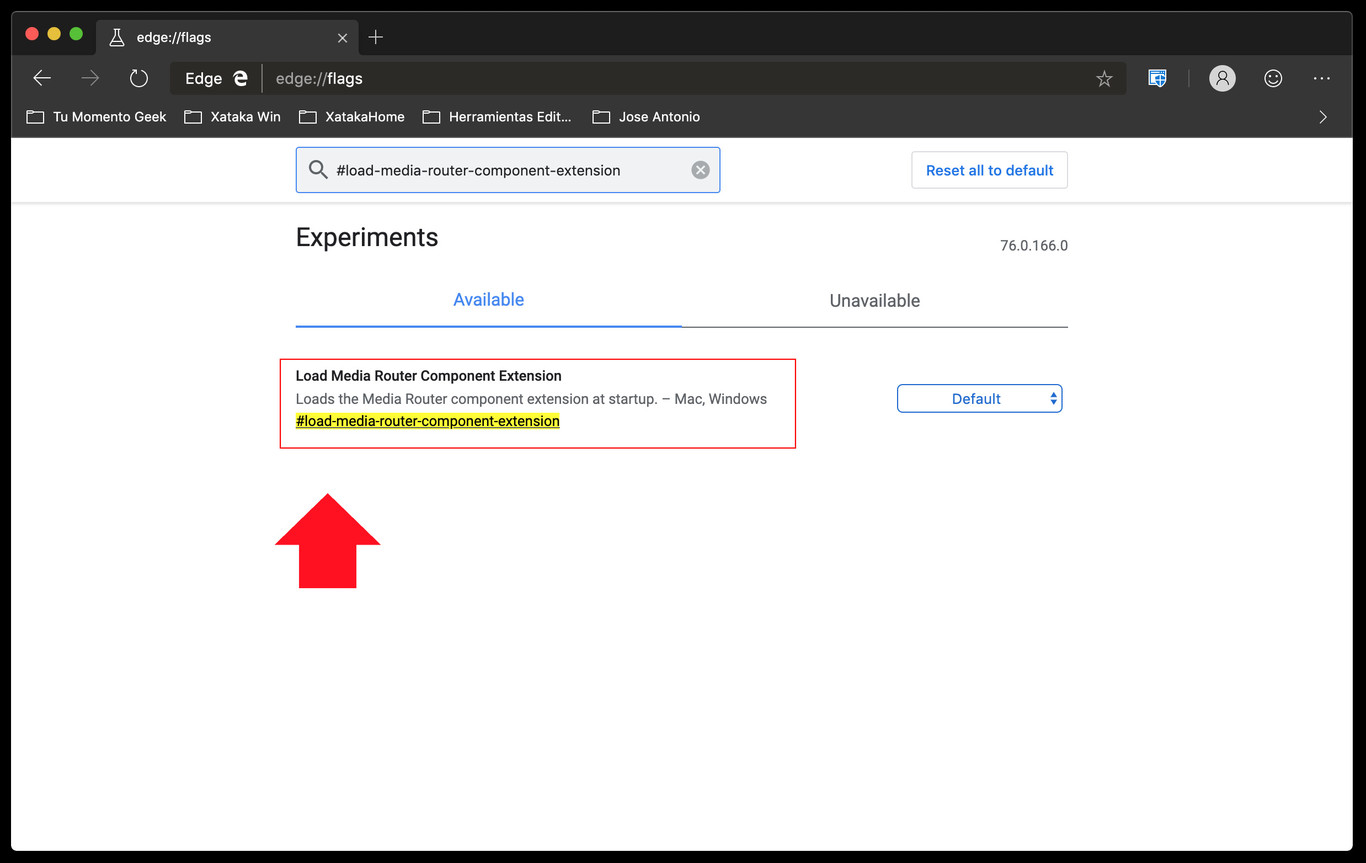Clear the flags search field

700,170
